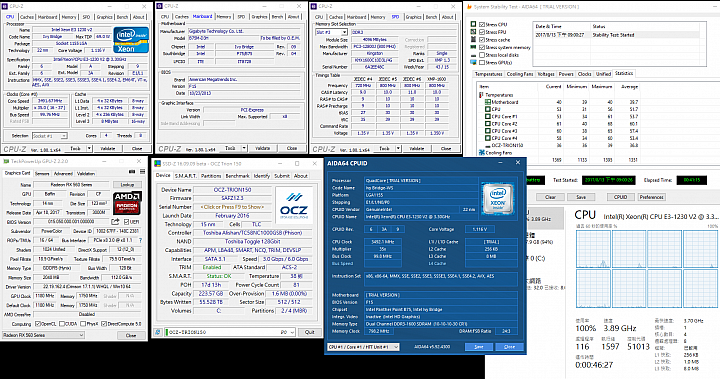Click the Stress local disks drive icon
Screen dimensions: 720x379
click(473, 55)
